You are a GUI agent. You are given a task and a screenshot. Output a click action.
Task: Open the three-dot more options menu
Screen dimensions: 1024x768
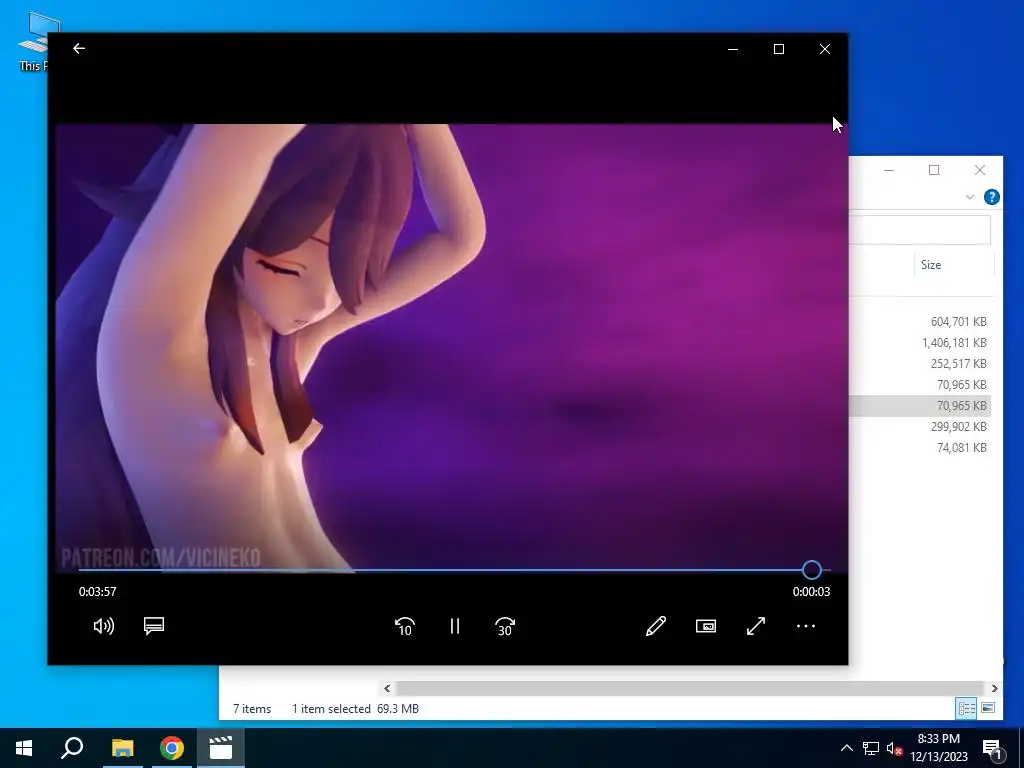tap(806, 626)
